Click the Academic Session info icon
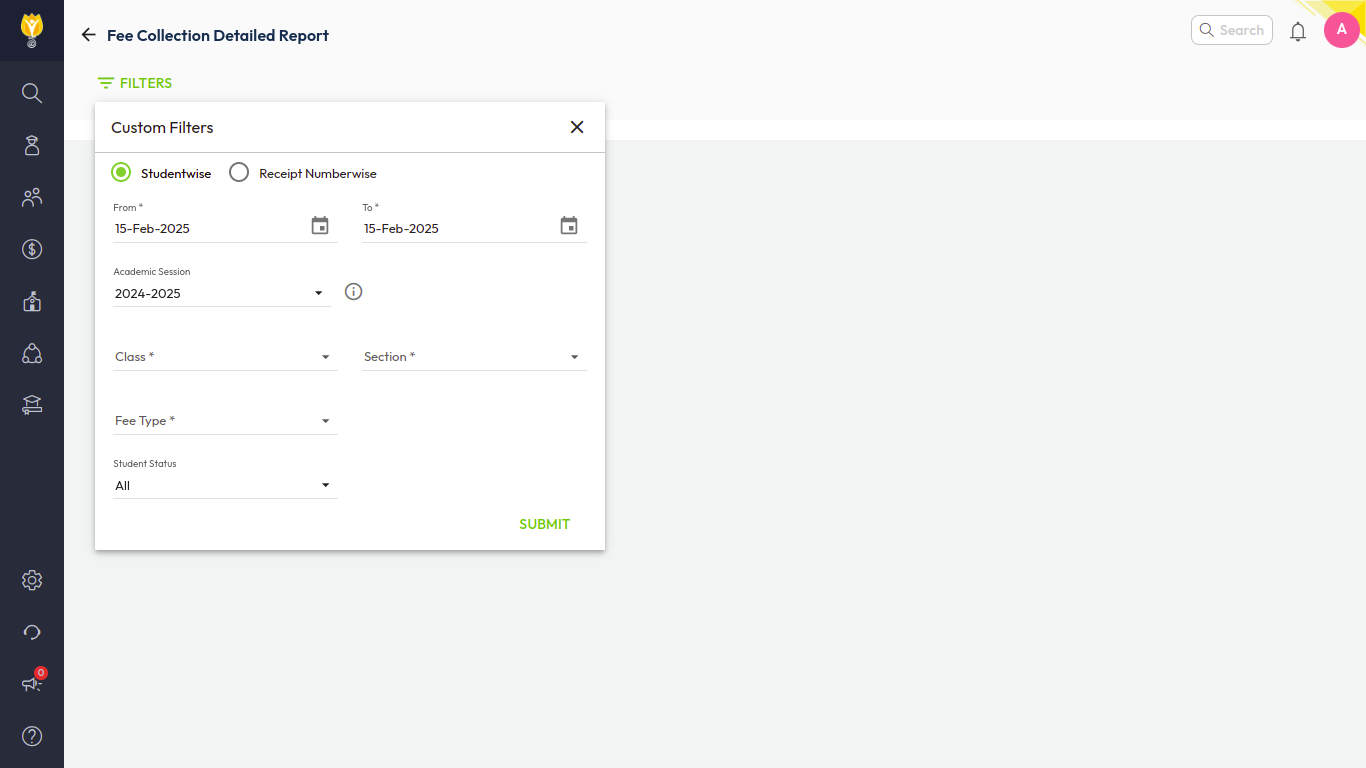This screenshot has height=768, width=1366. point(353,292)
